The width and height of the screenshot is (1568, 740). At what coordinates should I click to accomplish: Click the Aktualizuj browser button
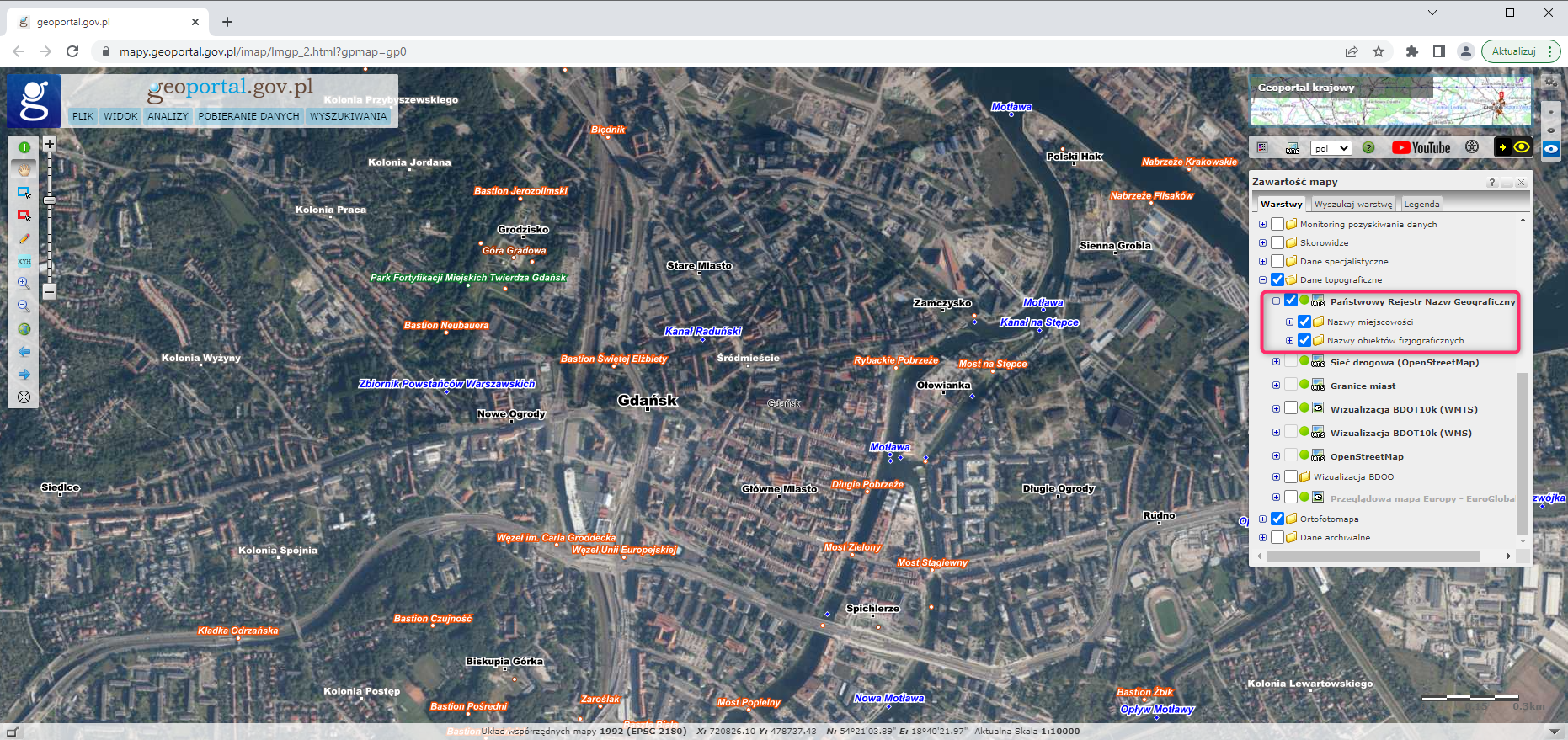point(1513,51)
